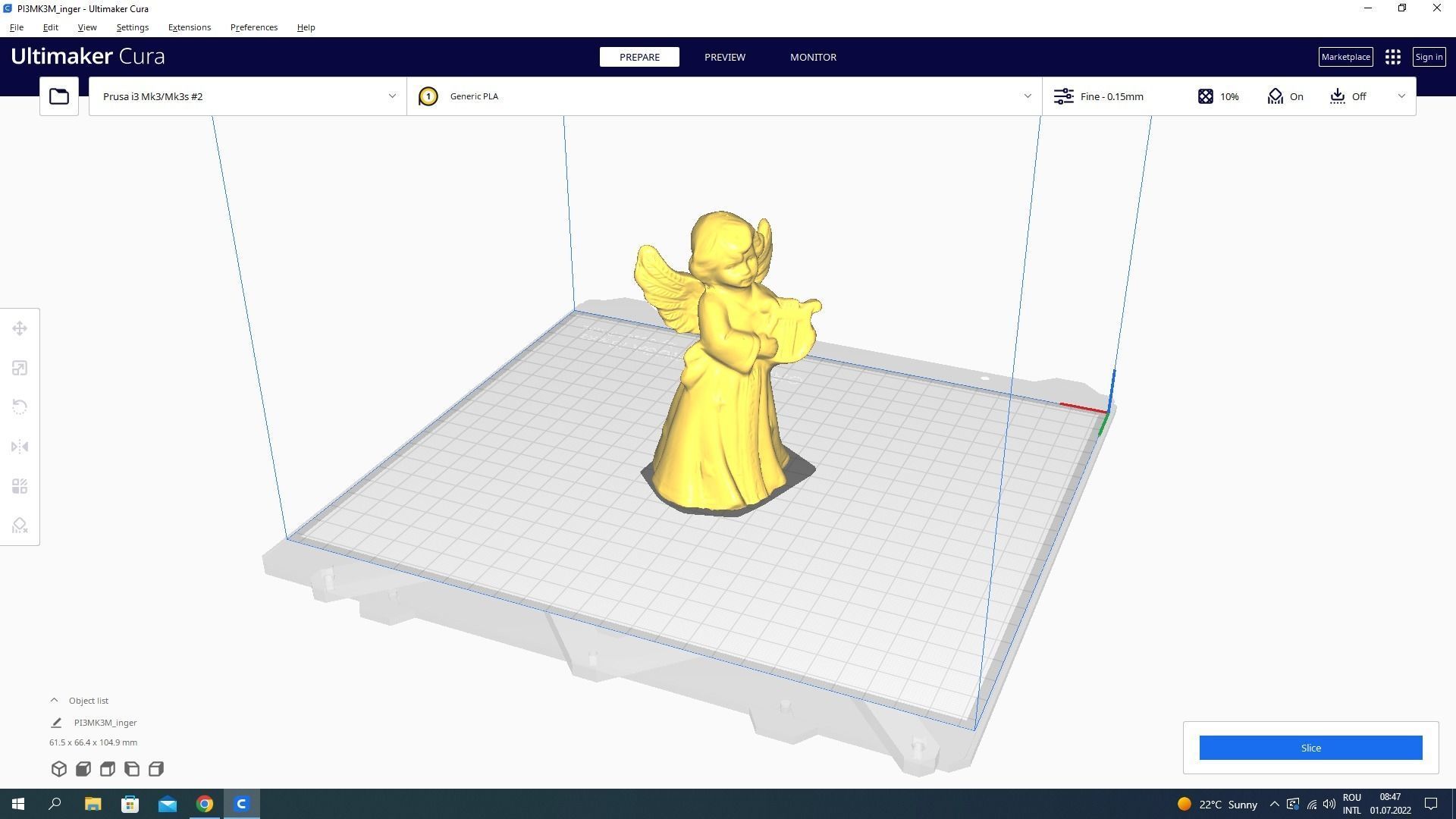1456x819 pixels.
Task: Open Google Chrome from taskbar
Action: pos(205,804)
